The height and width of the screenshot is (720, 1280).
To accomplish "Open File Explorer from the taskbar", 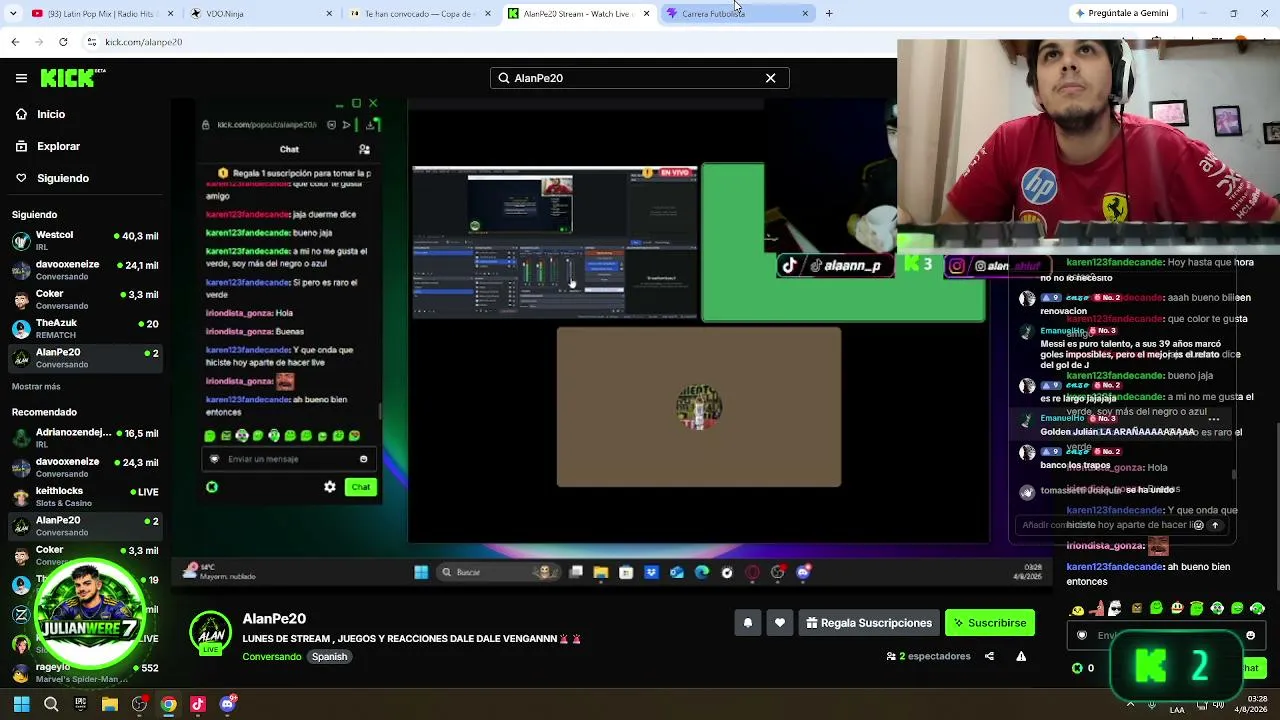I will pyautogui.click(x=110, y=704).
